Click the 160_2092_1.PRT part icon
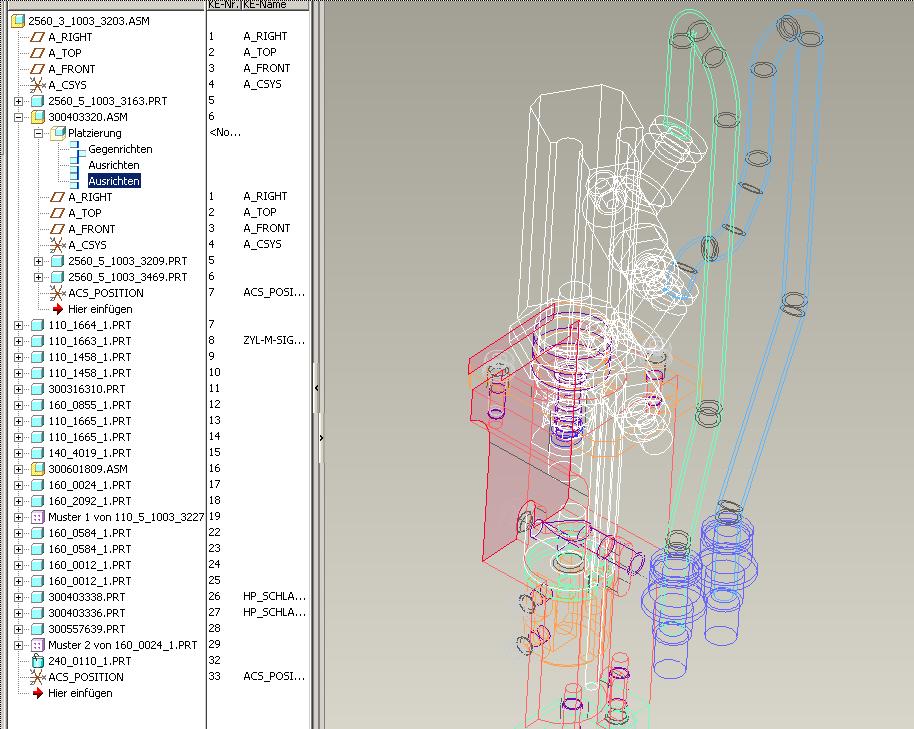 tap(38, 501)
